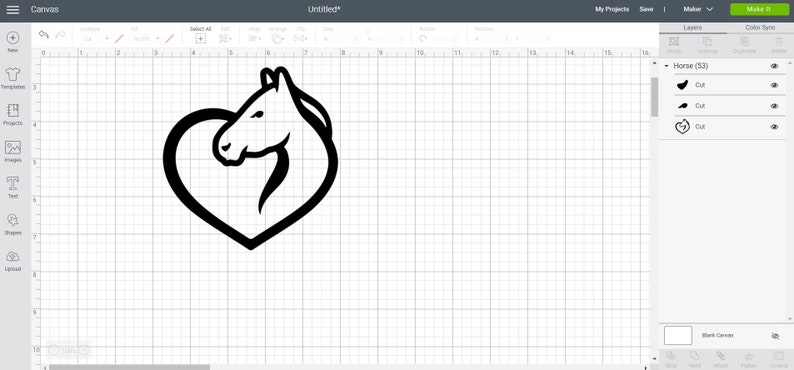Click the Fill color swatch

170,38
